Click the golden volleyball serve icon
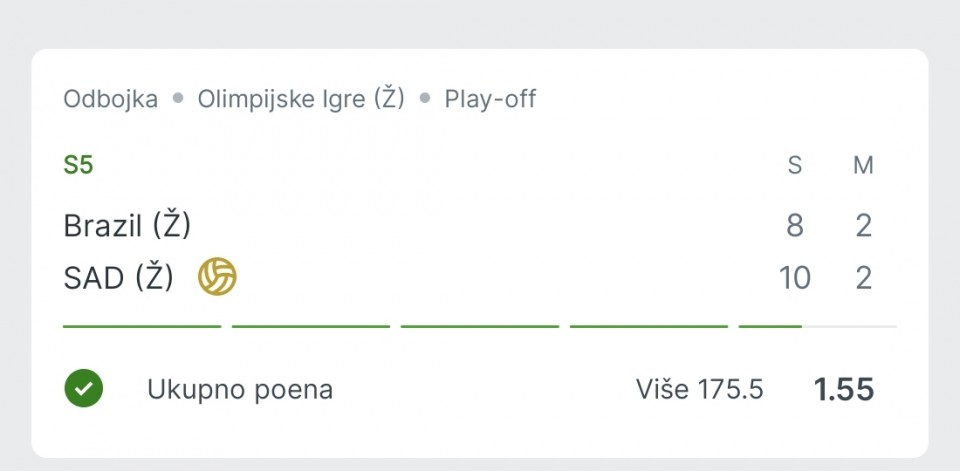 217,277
